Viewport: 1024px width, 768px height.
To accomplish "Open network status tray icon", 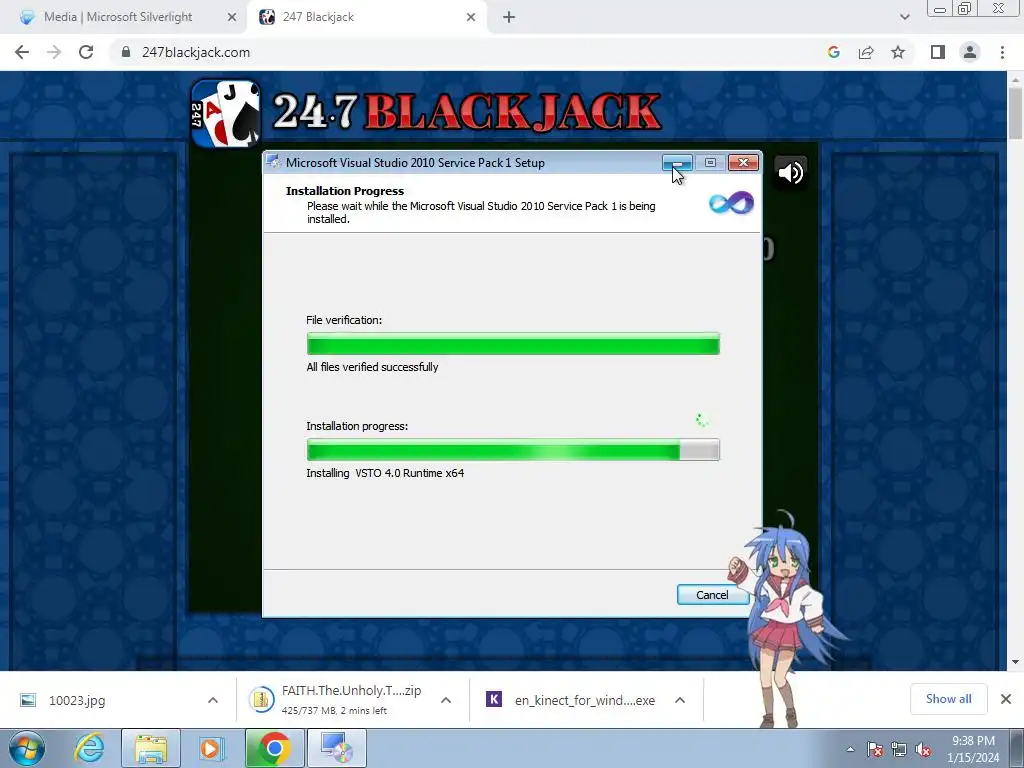I will pyautogui.click(x=899, y=749).
